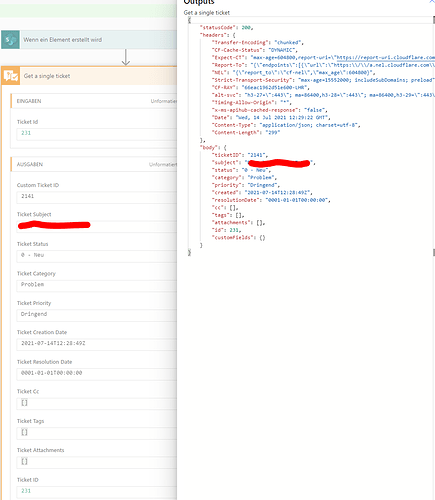The width and height of the screenshot is (435, 500).
Task: Click the Ticket Category value Problem
Action: point(32,284)
